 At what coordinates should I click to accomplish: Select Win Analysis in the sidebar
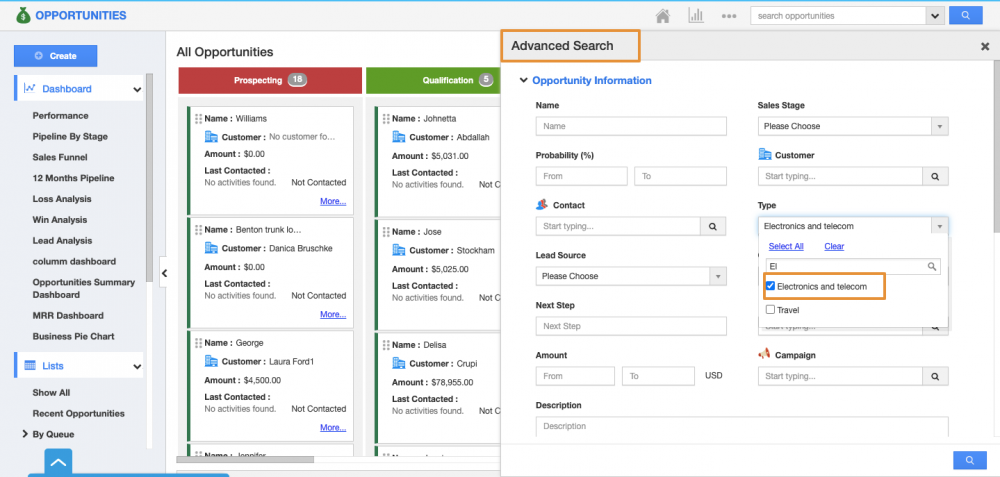coord(60,220)
